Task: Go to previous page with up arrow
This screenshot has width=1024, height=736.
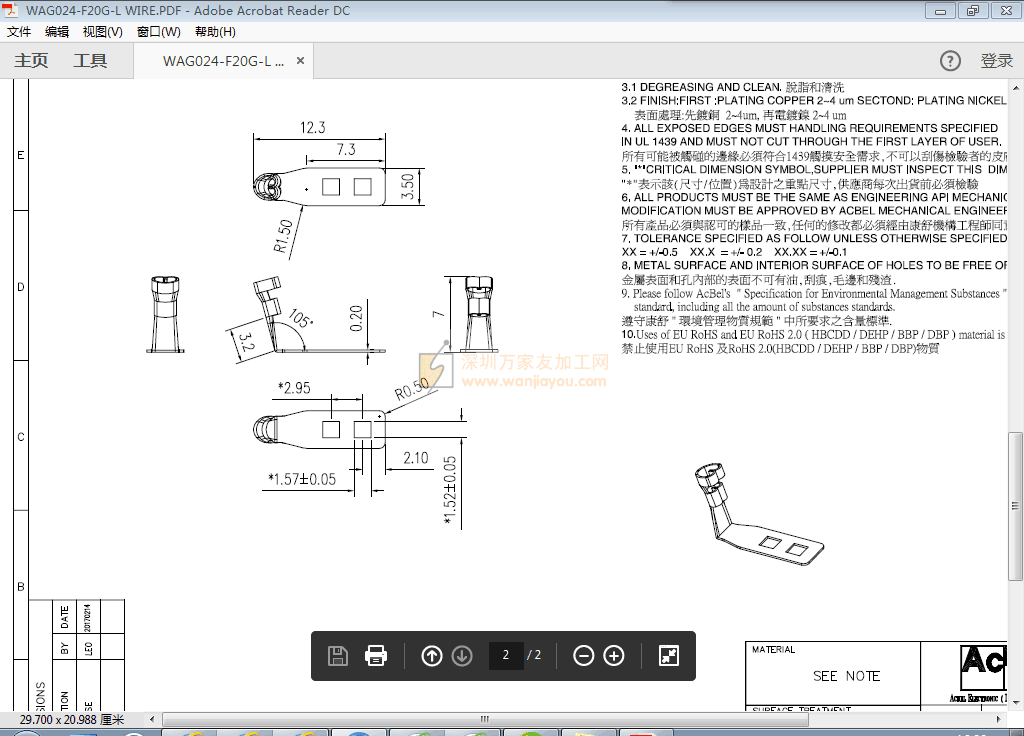Action: pos(432,656)
